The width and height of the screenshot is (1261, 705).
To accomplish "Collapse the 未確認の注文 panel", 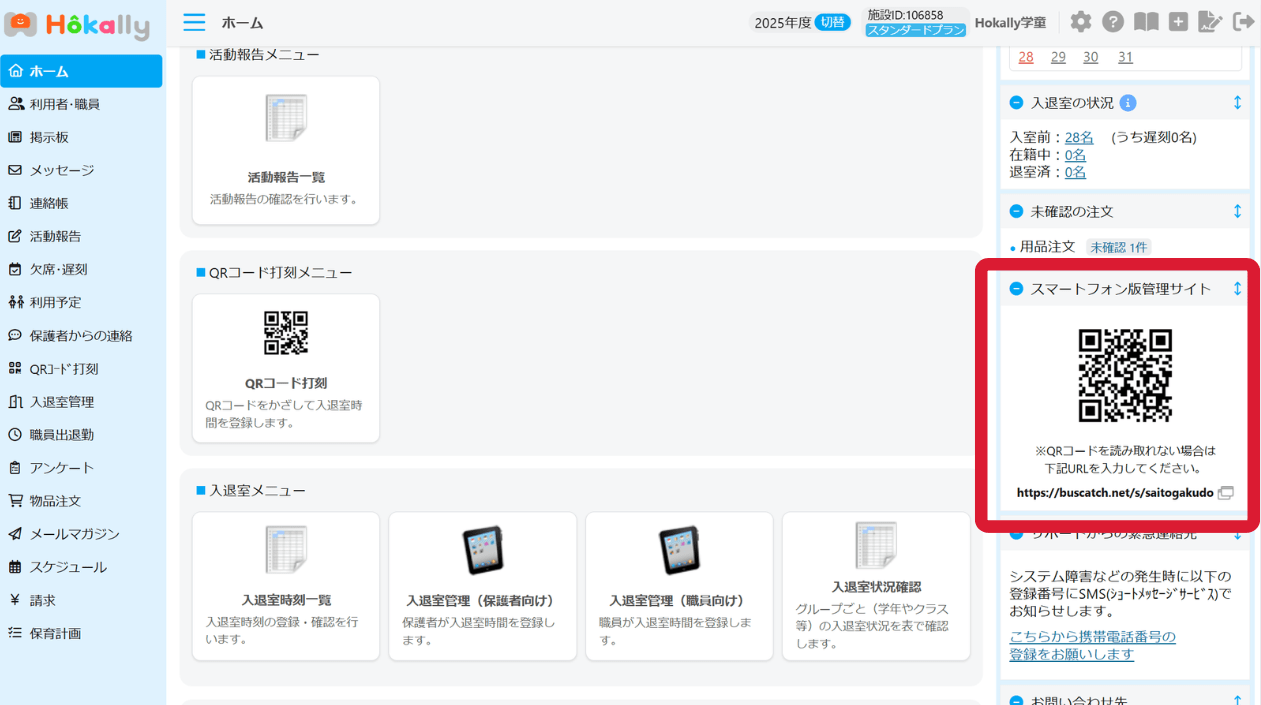I will pyautogui.click(x=1016, y=212).
